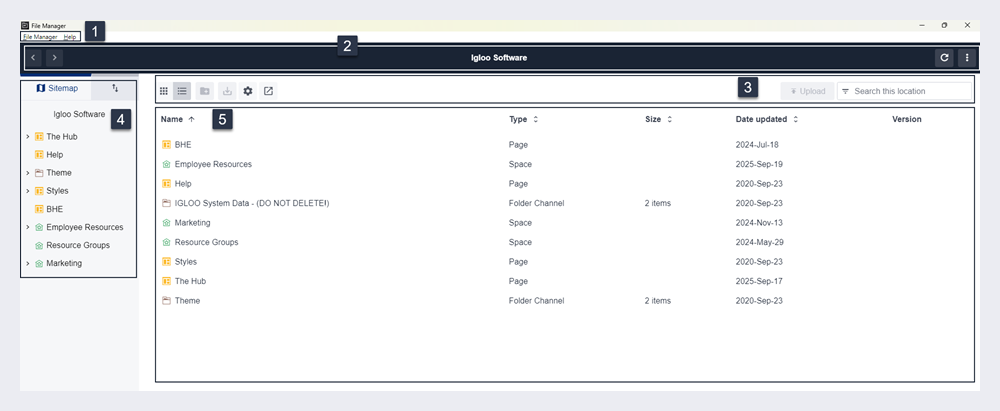The width and height of the screenshot is (1000, 411).
Task: Click the 2025-Sep-19 date cell
Action: (759, 164)
